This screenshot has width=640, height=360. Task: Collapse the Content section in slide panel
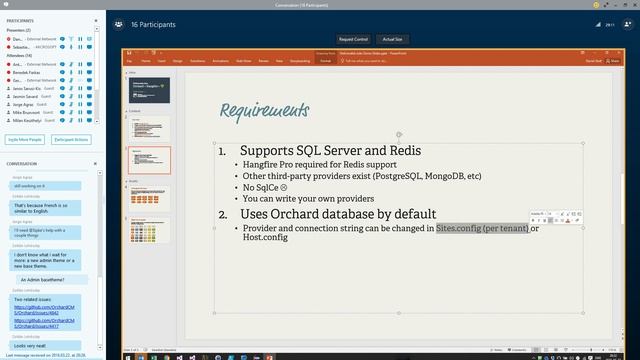tap(127, 111)
